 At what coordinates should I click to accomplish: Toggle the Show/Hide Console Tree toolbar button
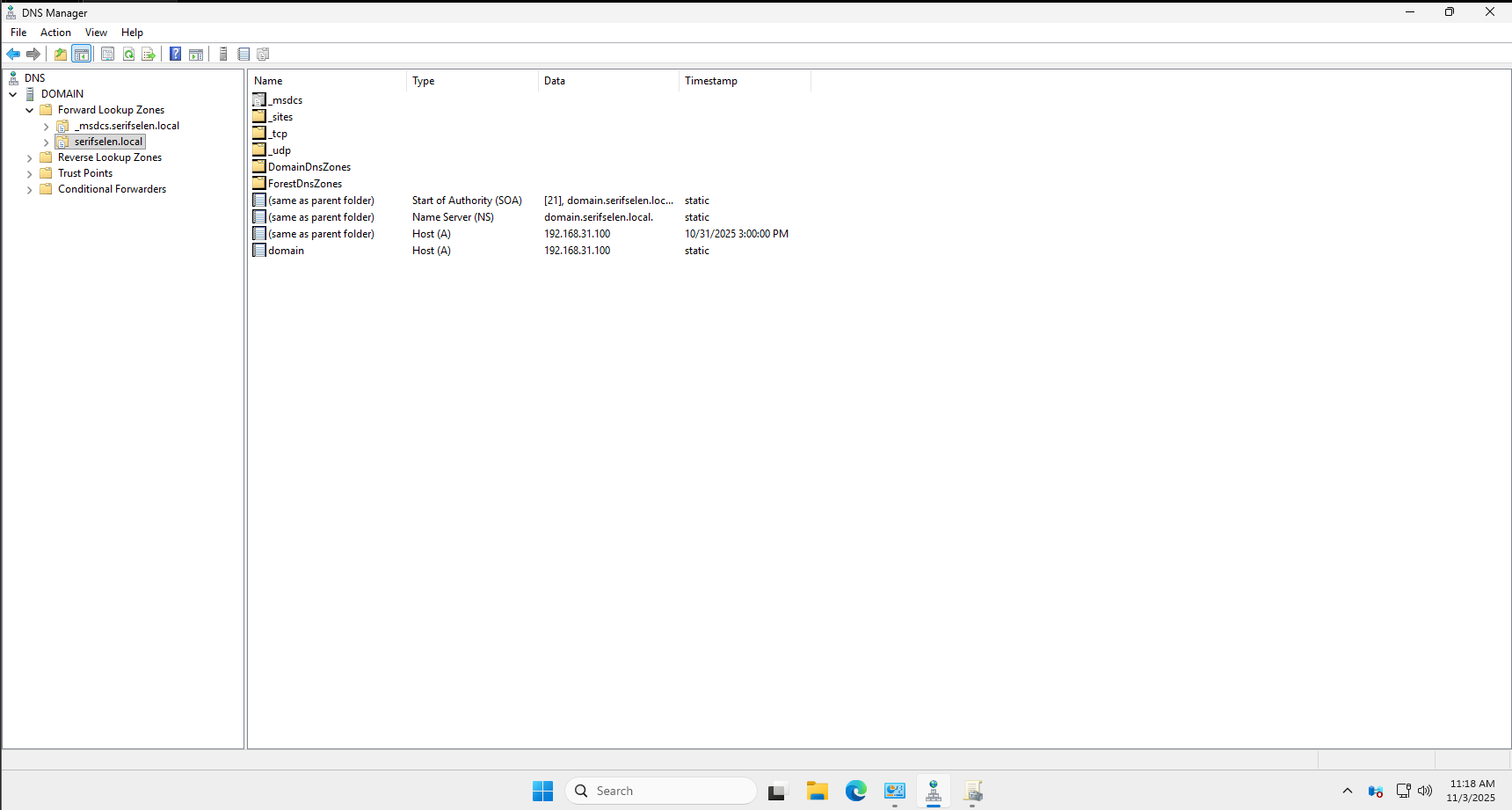click(82, 54)
